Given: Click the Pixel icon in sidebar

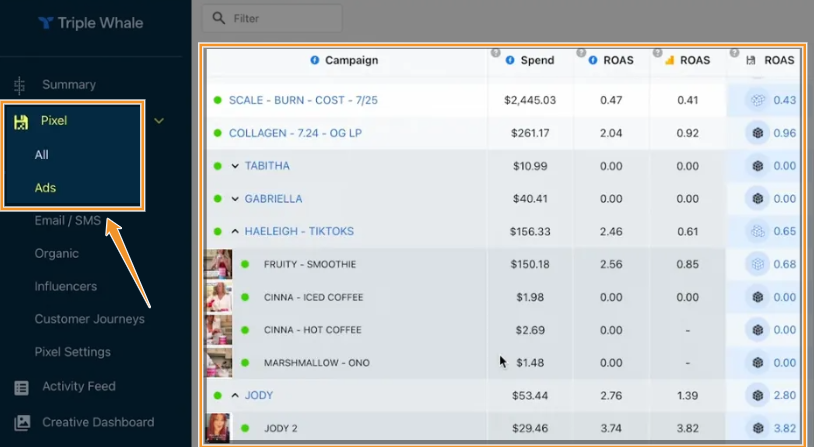Looking at the screenshot, I should click(x=20, y=121).
